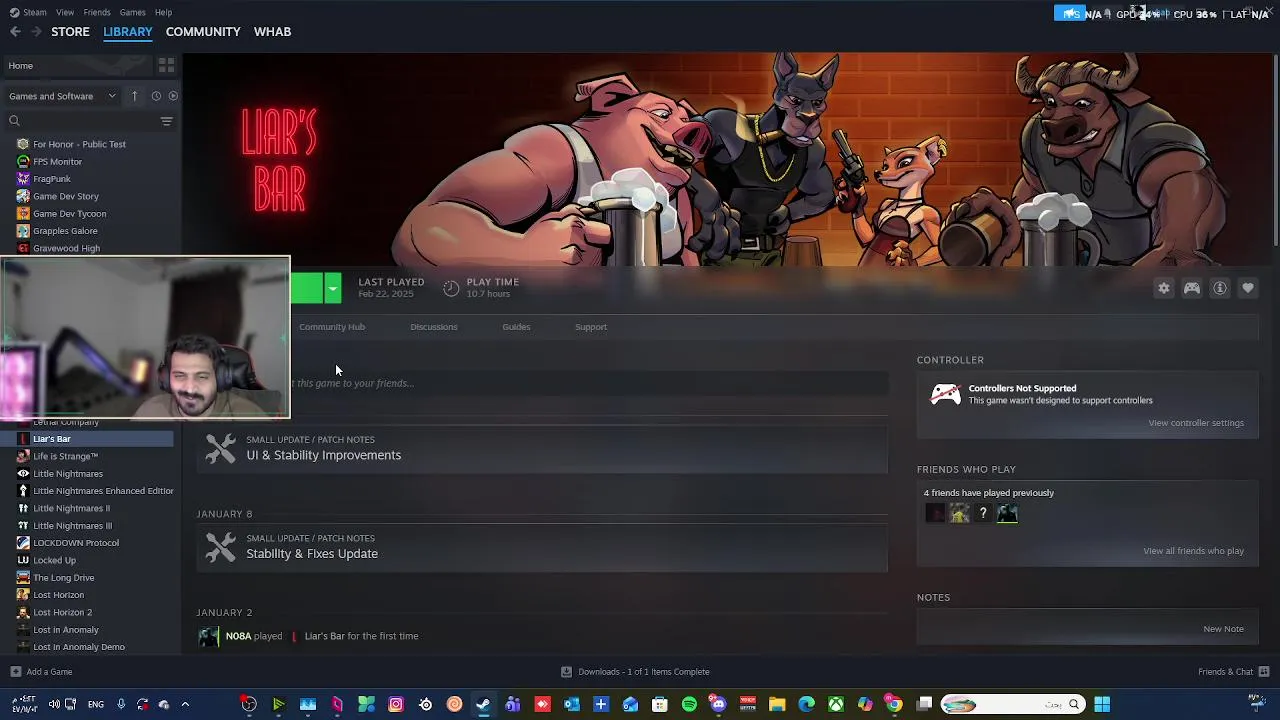The image size is (1280, 720).
Task: Add Liar's Bar to favorites heart
Action: (1248, 288)
